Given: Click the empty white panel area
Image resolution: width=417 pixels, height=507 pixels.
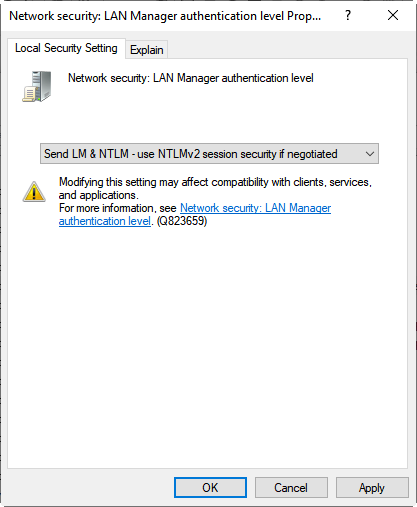Looking at the screenshot, I should (x=207, y=347).
